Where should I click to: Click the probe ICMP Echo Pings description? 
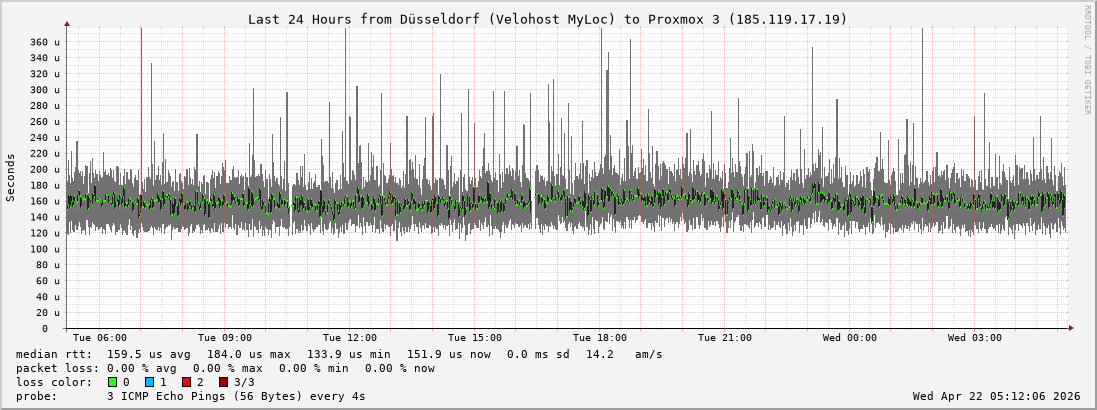190,396
